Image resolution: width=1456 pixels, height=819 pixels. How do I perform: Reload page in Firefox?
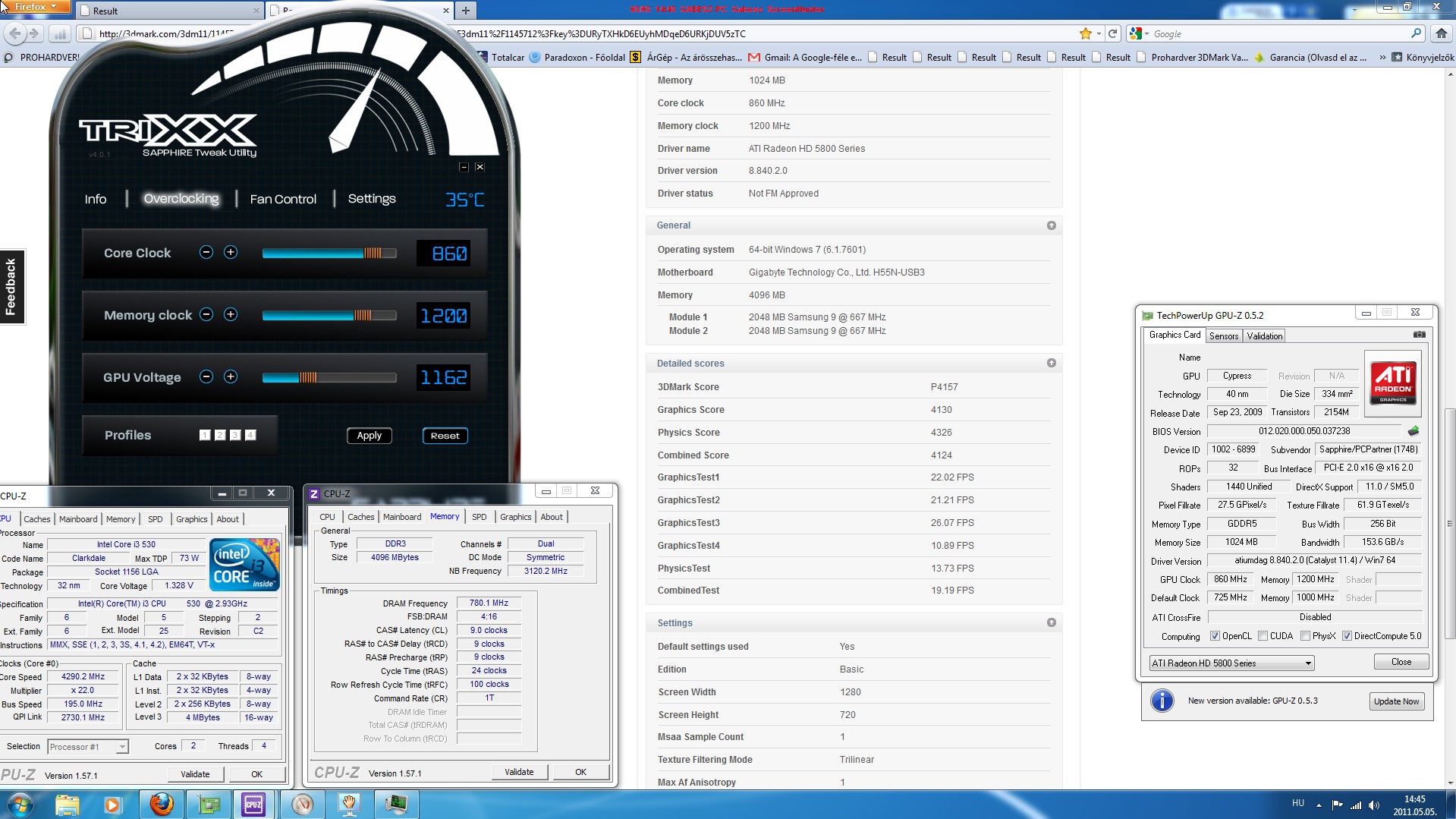[x=1113, y=33]
